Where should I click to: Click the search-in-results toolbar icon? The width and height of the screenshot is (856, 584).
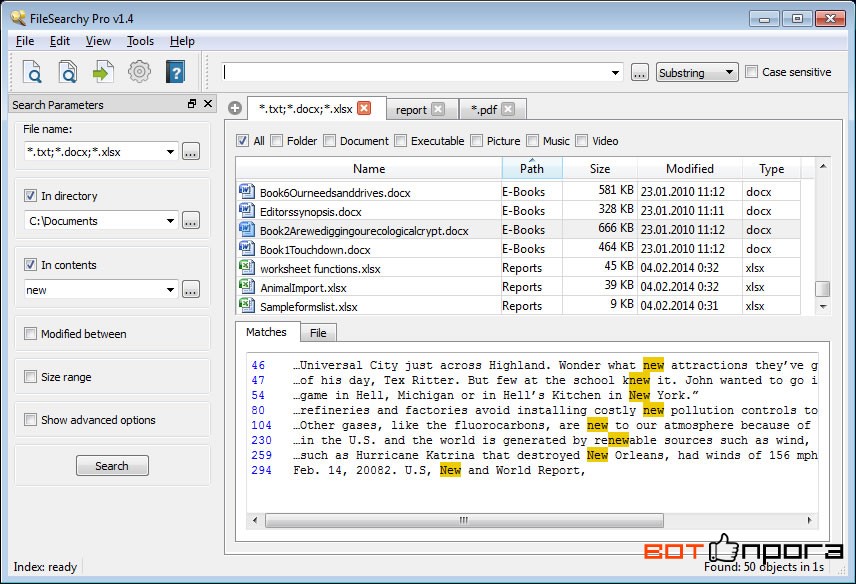(x=68, y=72)
